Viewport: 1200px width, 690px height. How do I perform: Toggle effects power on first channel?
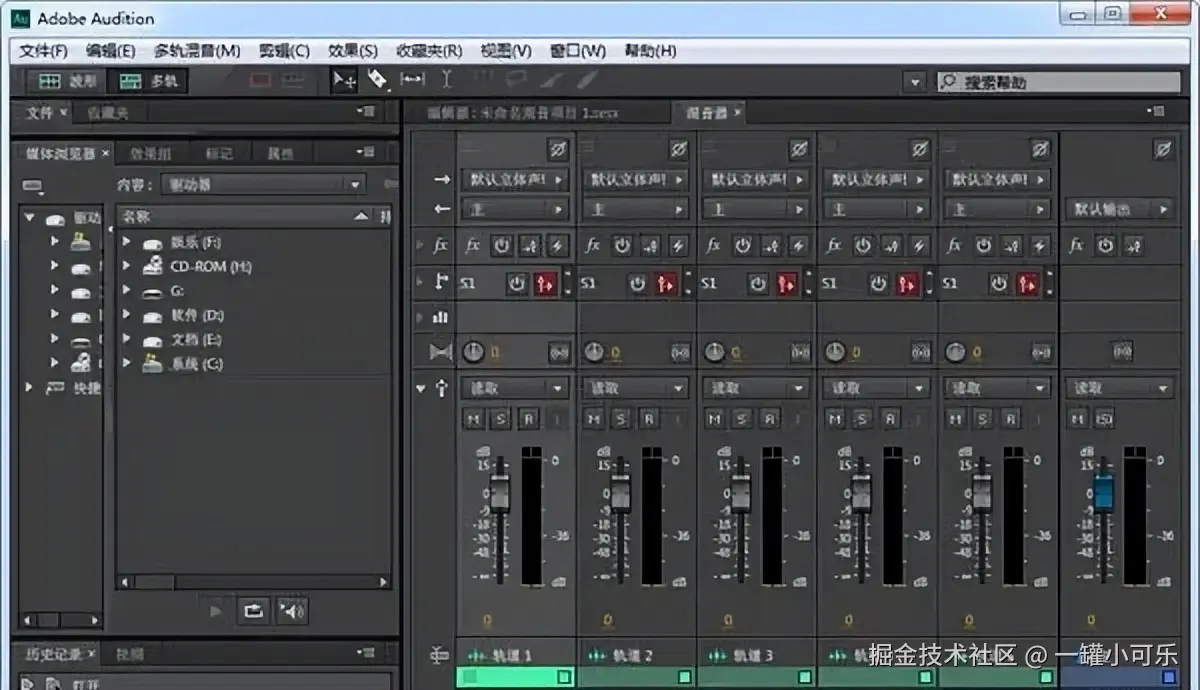coord(502,245)
